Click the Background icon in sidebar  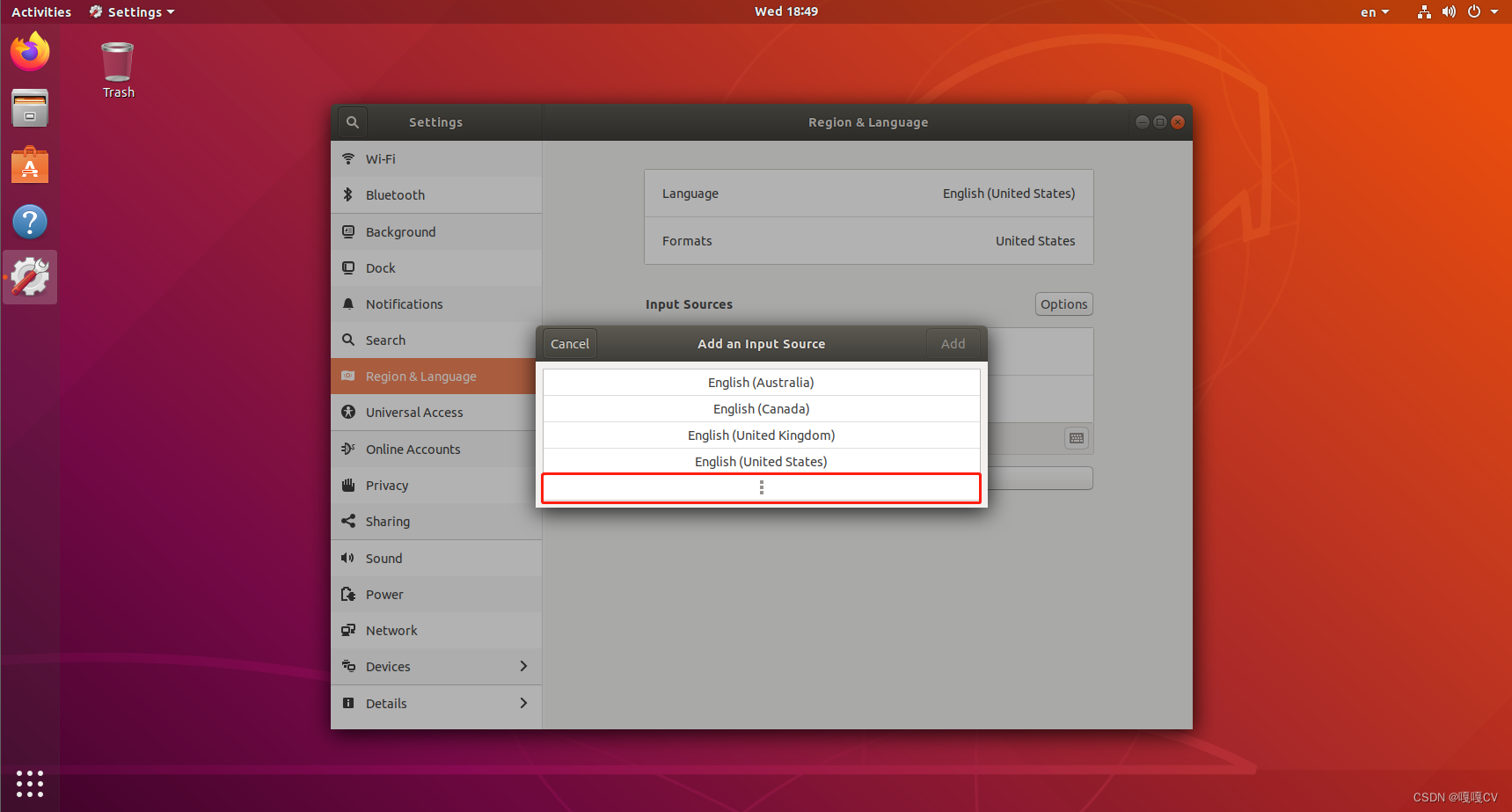tap(348, 231)
